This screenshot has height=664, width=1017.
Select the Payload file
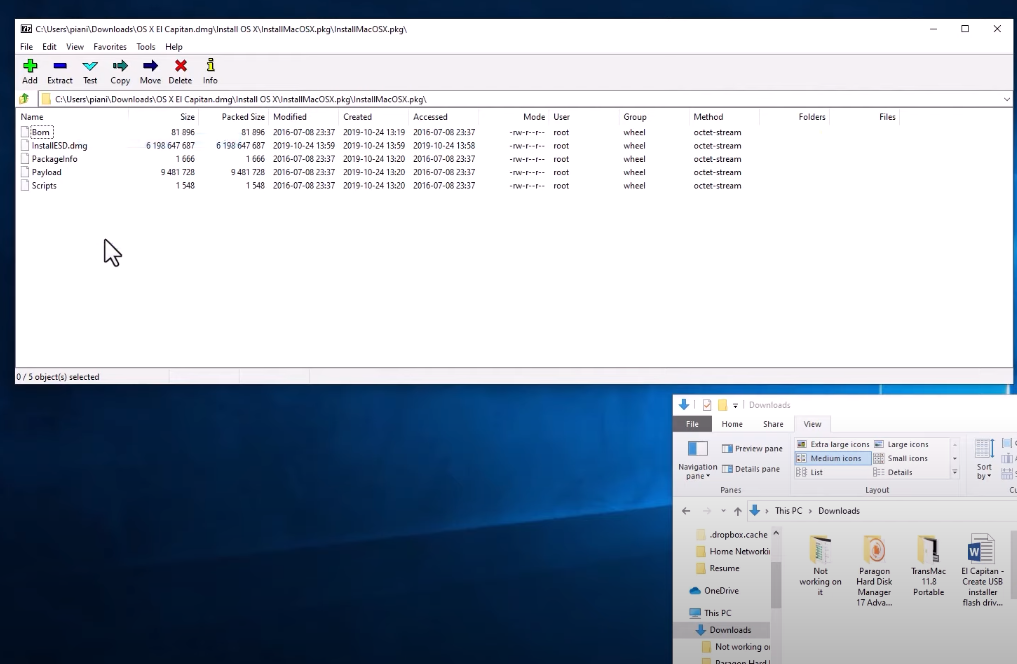tap(47, 172)
